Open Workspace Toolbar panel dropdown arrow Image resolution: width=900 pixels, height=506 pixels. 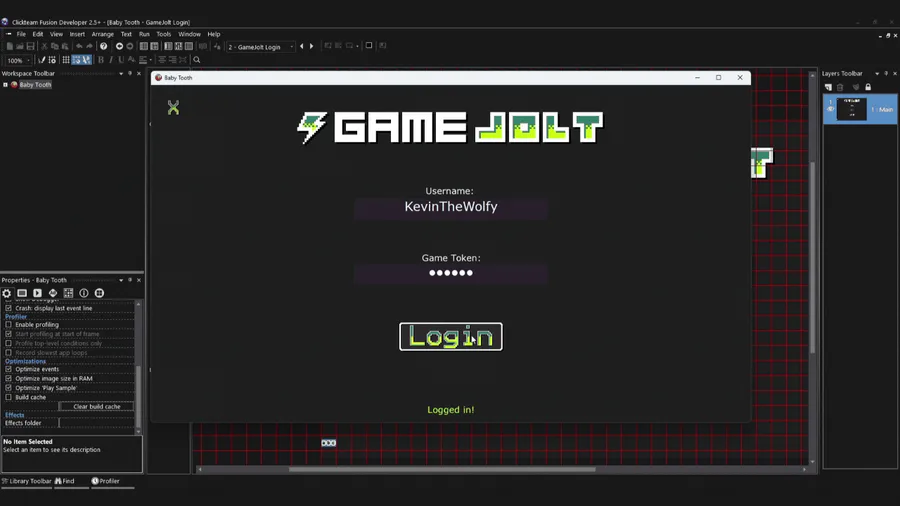click(x=121, y=73)
